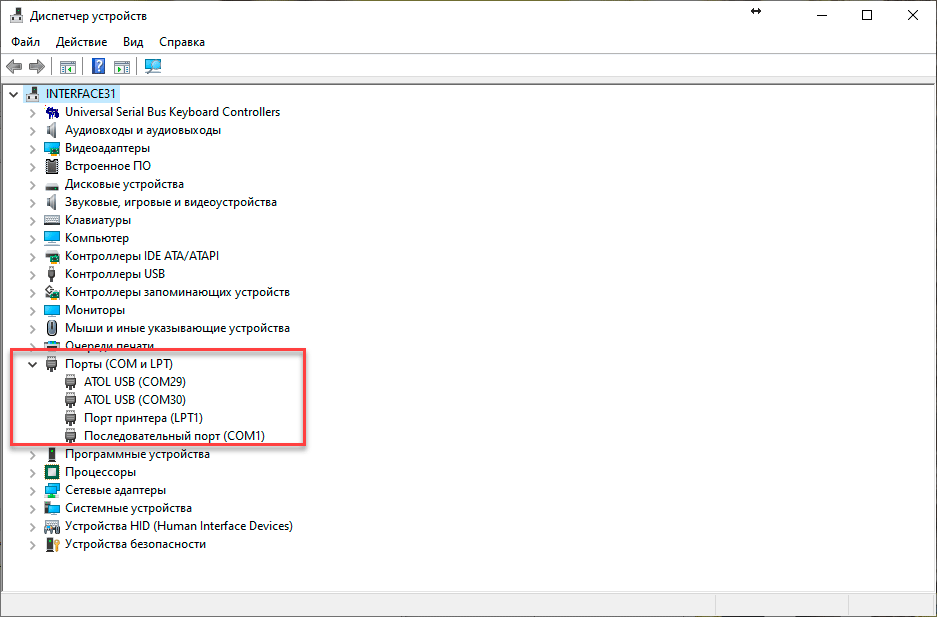Click the Контроллеры USB plug icon
This screenshot has height=617, width=937.
52,274
